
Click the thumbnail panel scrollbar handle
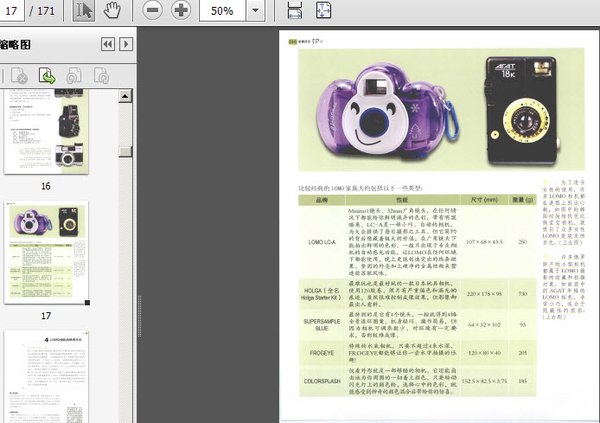click(x=125, y=152)
